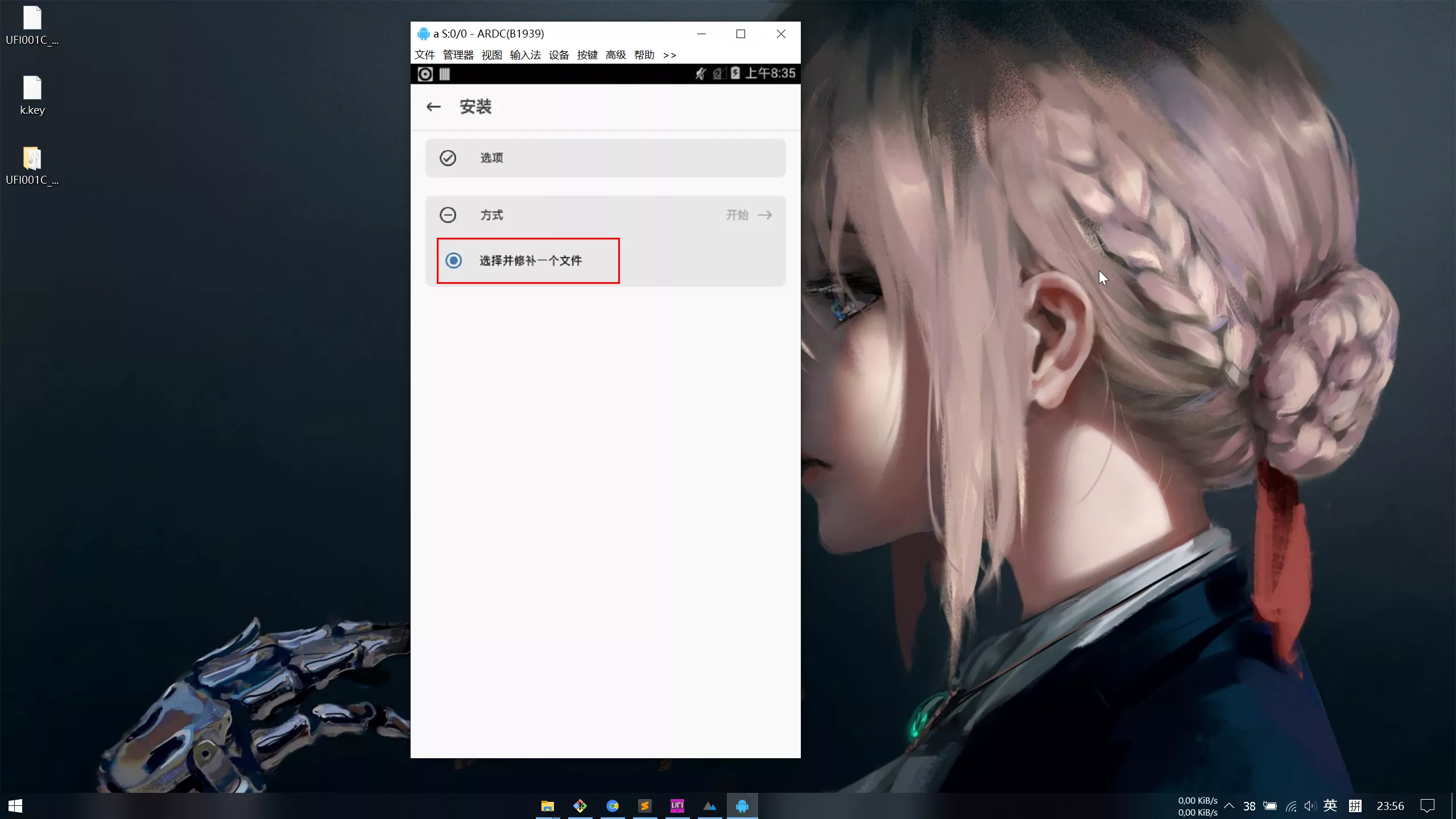Select the 选择并修补一个文件 radio button
This screenshot has height=819, width=1456.
[453, 260]
